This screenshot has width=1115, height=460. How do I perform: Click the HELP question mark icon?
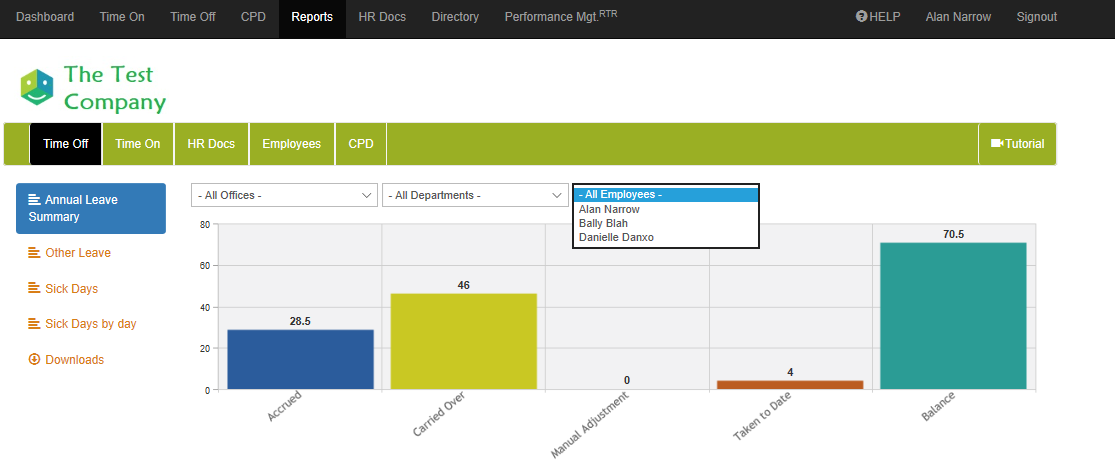861,17
